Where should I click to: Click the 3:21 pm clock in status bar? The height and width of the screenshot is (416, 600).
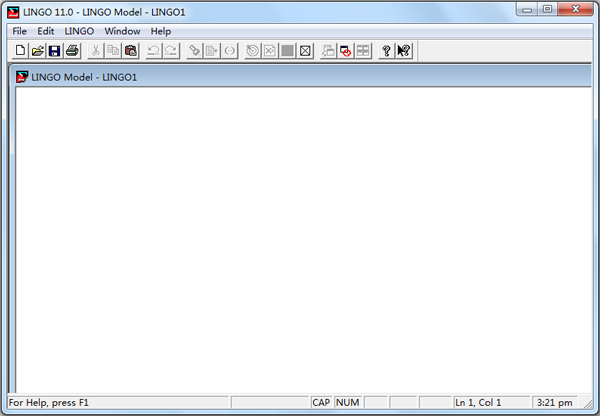tap(555, 403)
